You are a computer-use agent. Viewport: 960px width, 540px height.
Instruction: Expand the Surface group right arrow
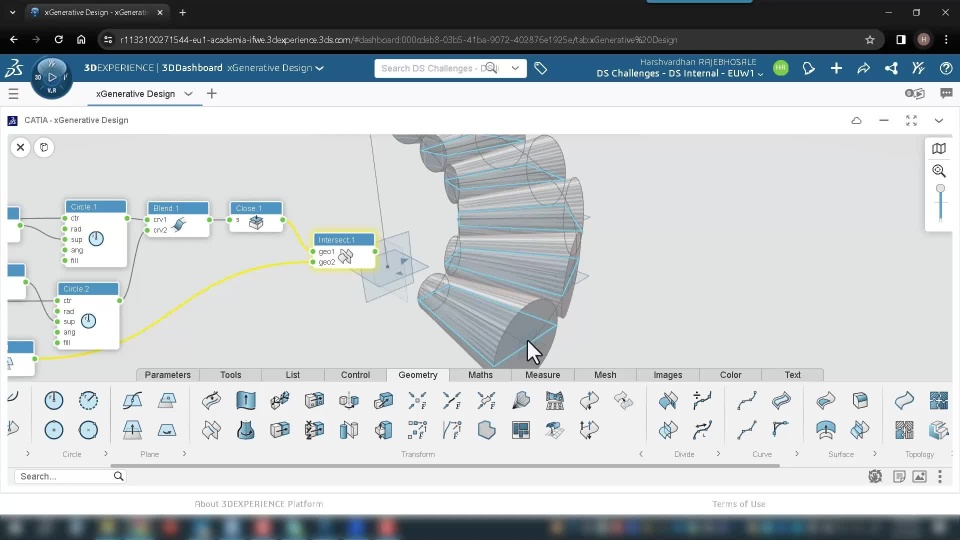click(875, 454)
